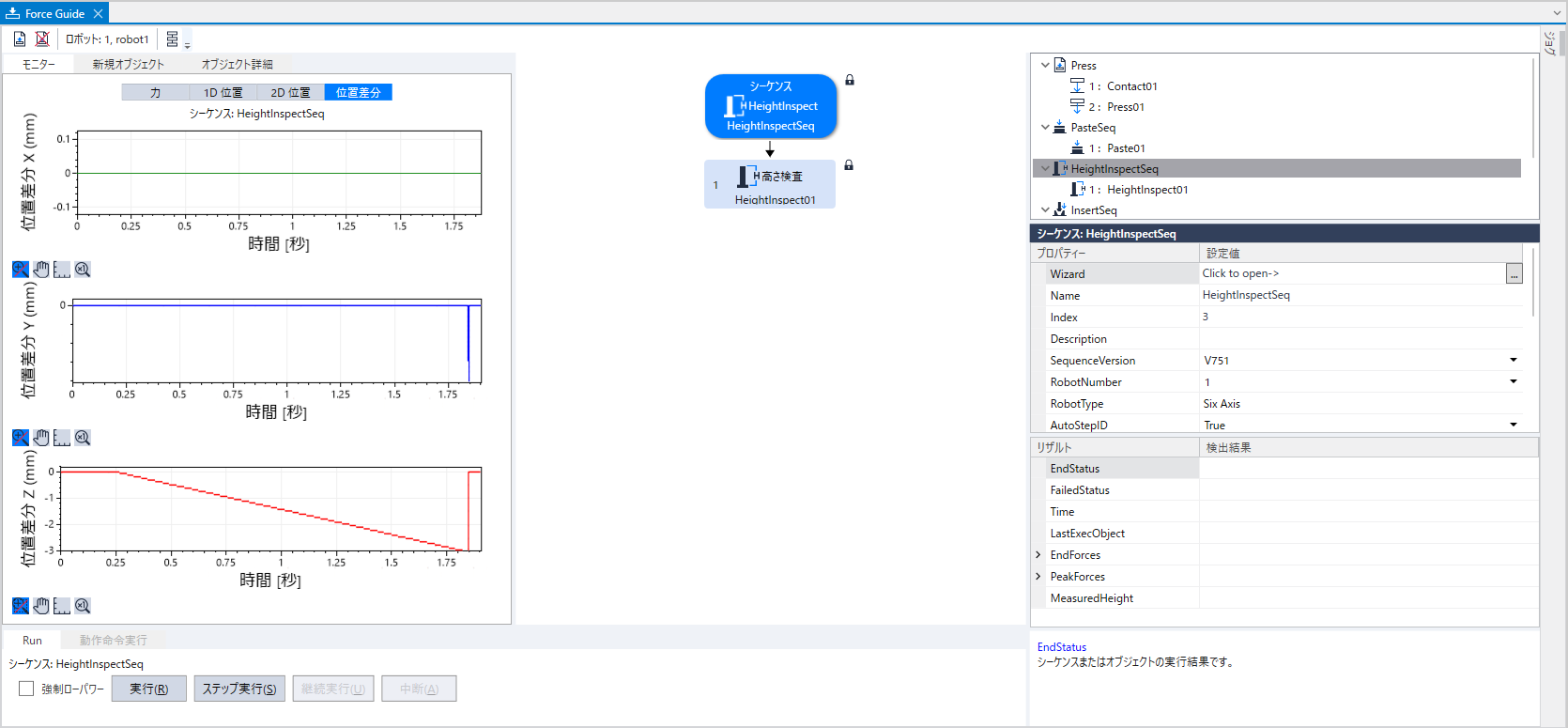Select the pan hand tool under the X graph
Image resolution: width=1568 pixels, height=728 pixels.
click(41, 270)
